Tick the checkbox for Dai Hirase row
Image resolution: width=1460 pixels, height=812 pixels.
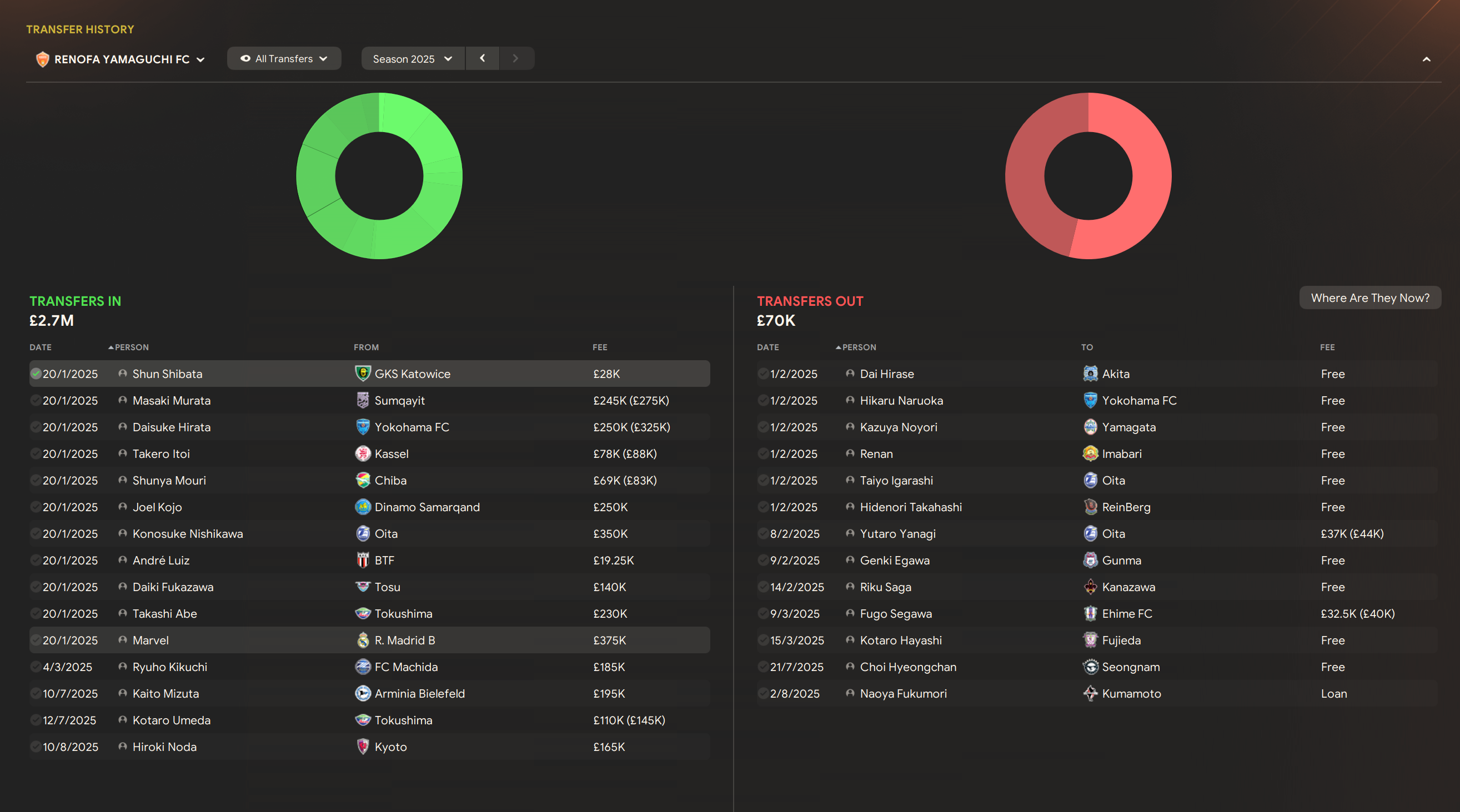click(763, 373)
